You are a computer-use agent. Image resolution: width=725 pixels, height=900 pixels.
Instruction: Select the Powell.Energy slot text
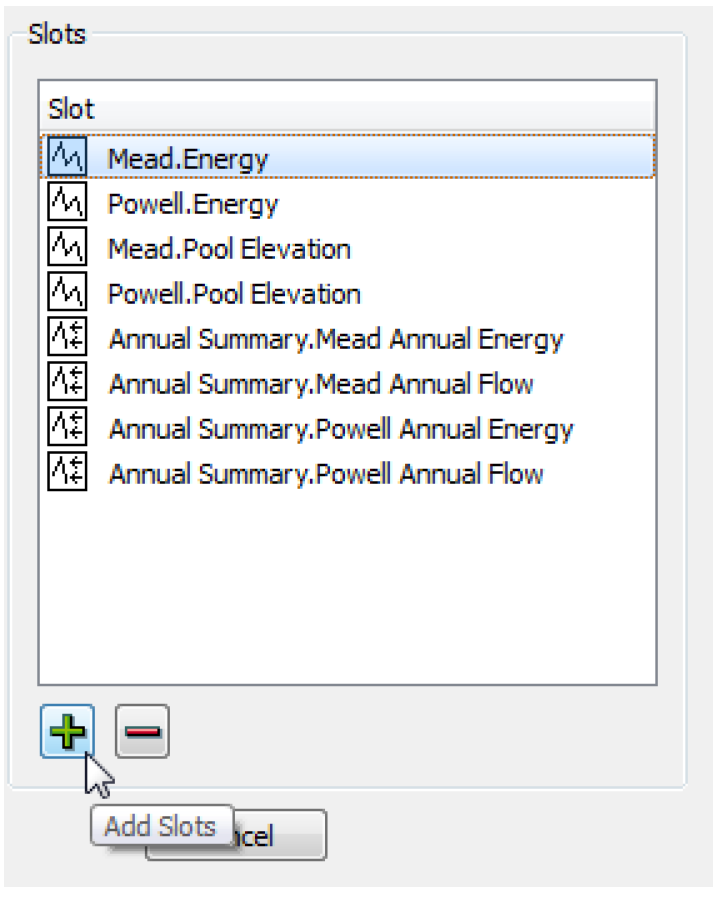click(x=193, y=204)
